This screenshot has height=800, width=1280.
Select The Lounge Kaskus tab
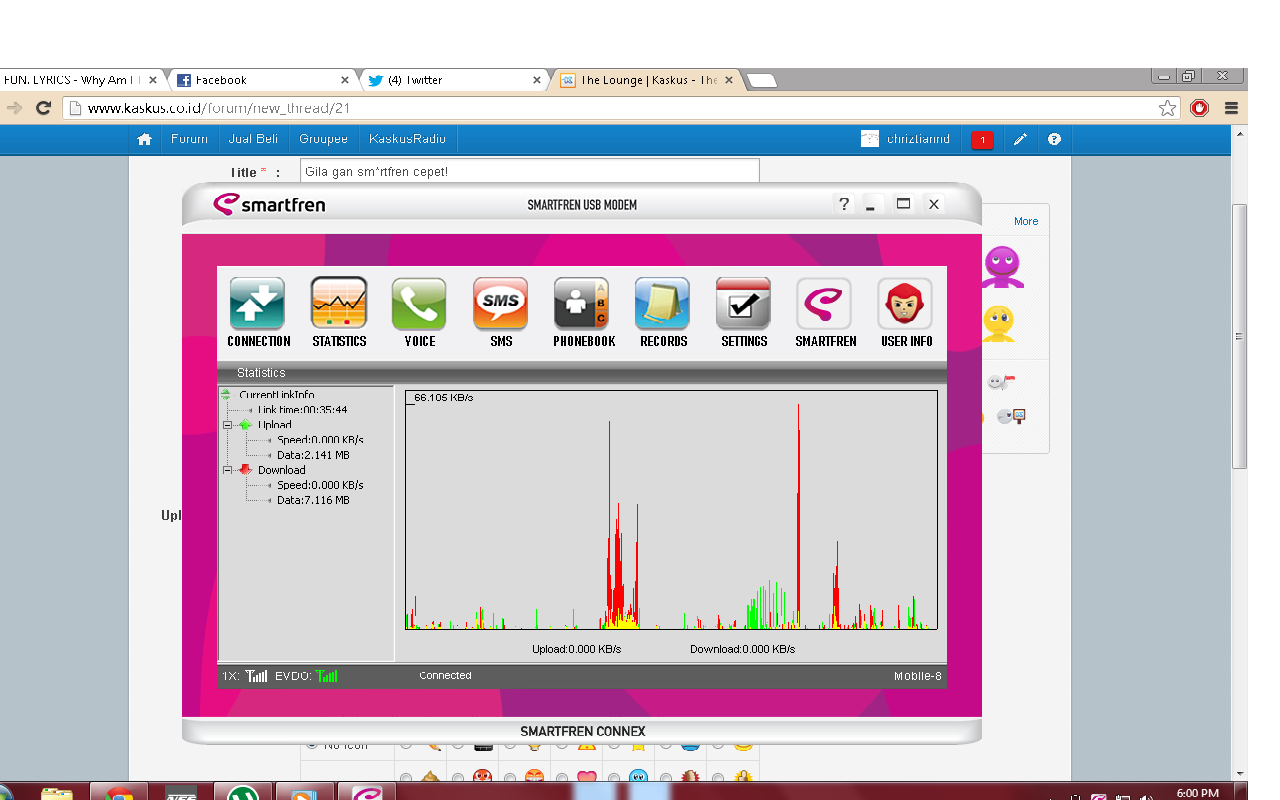tap(648, 80)
